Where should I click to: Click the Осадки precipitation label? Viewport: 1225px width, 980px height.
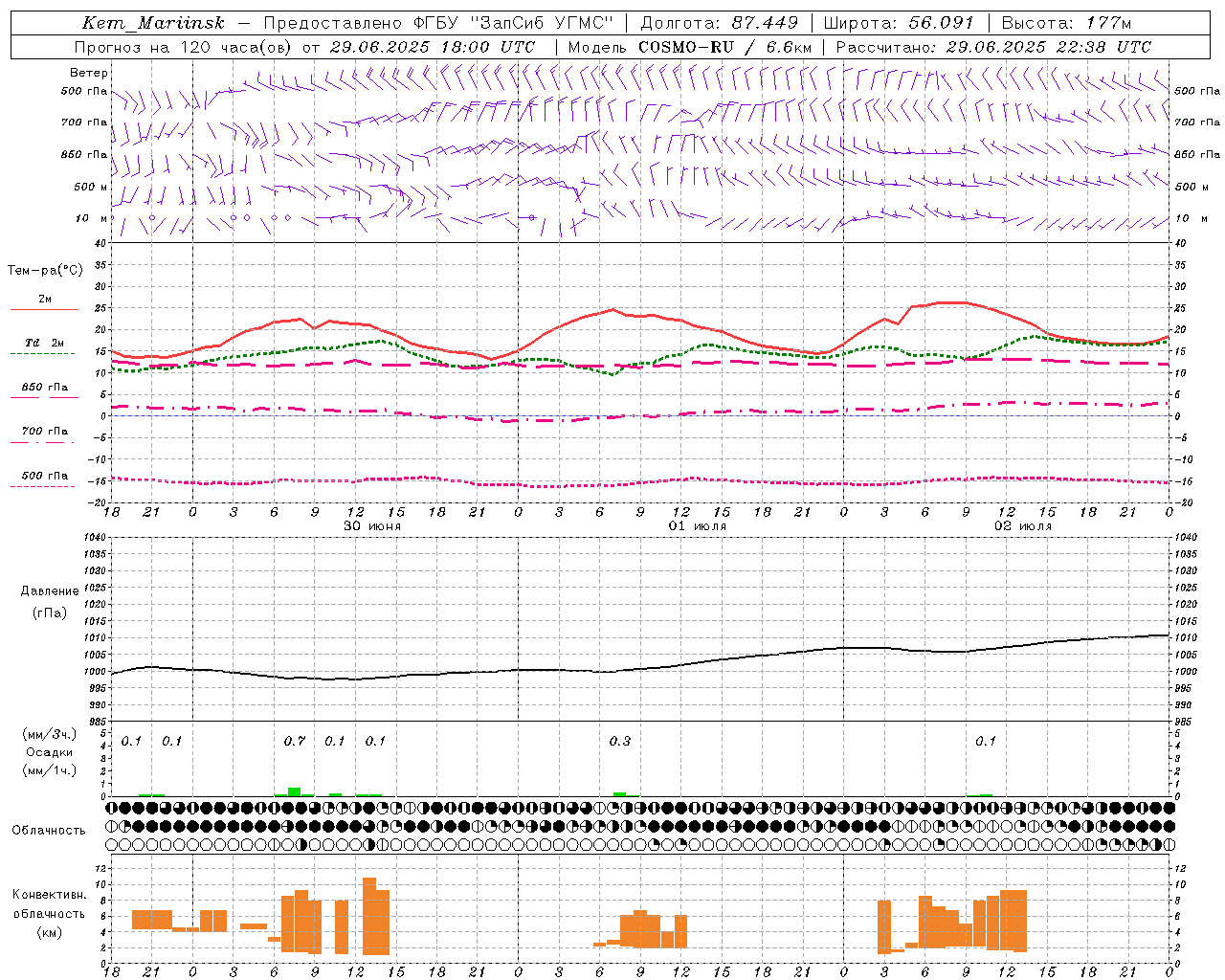[50, 752]
